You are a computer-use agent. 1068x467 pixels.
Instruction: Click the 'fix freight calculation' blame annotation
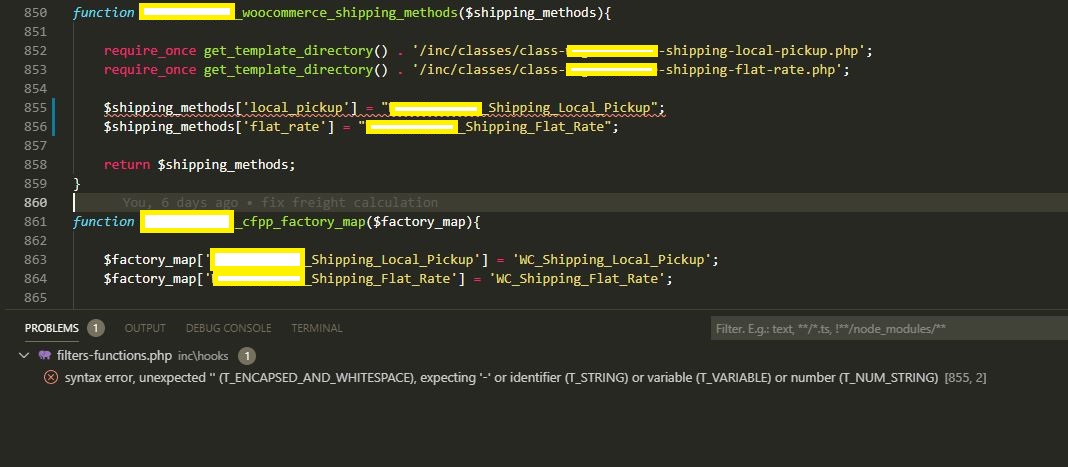(x=349, y=202)
